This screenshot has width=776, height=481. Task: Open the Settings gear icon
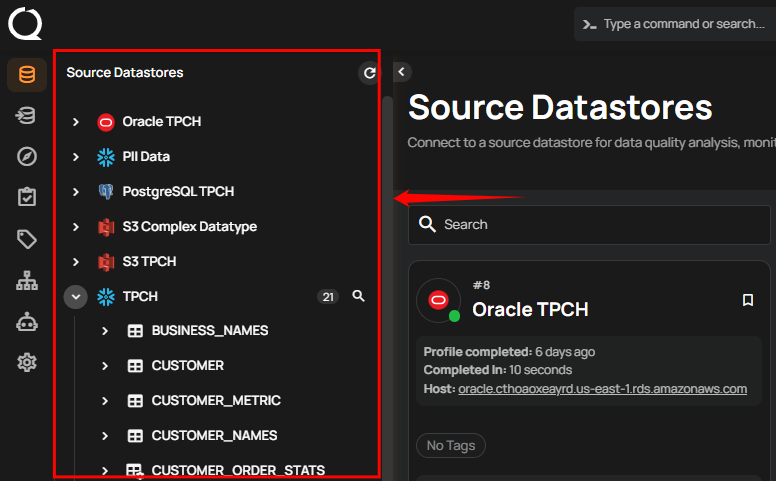tap(27, 363)
